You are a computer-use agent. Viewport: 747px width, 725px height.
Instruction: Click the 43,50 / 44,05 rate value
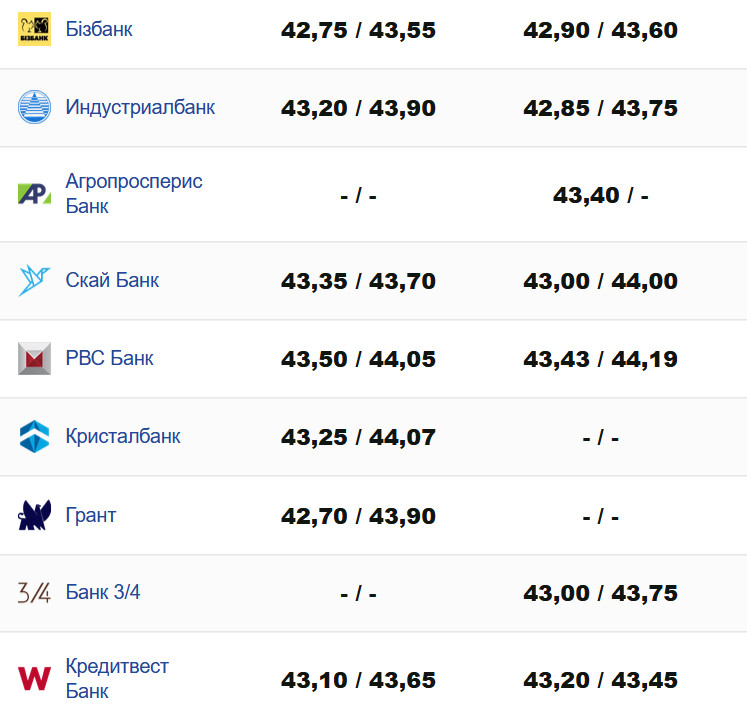358,359
